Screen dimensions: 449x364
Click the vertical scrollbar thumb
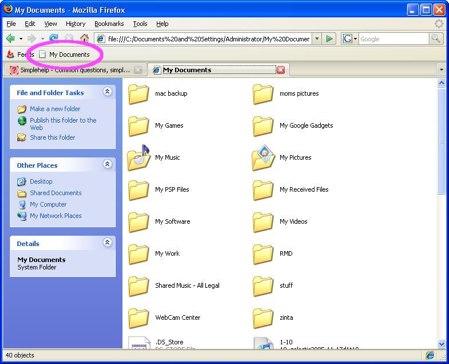[441, 141]
